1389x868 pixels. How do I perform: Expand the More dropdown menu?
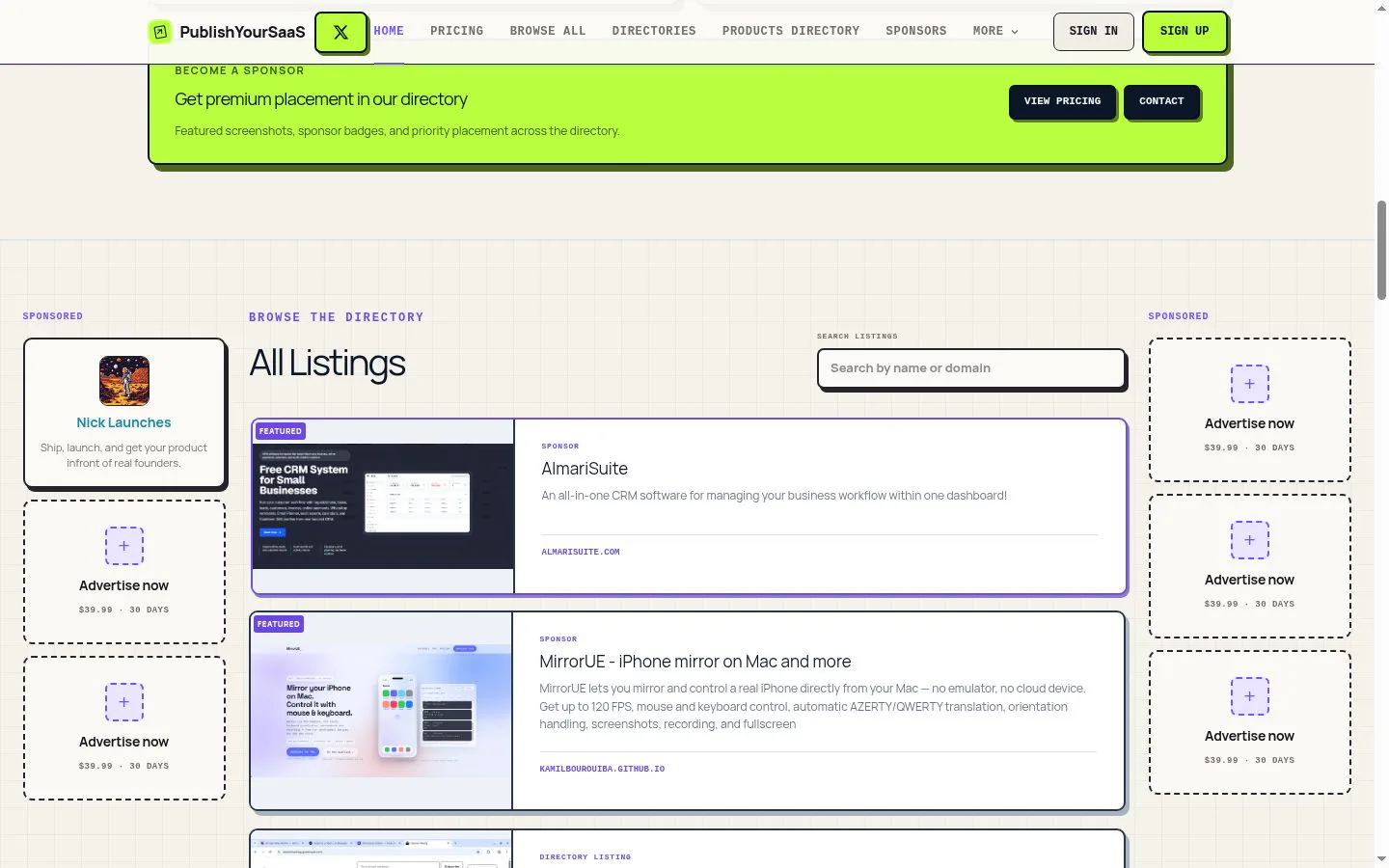click(x=995, y=31)
